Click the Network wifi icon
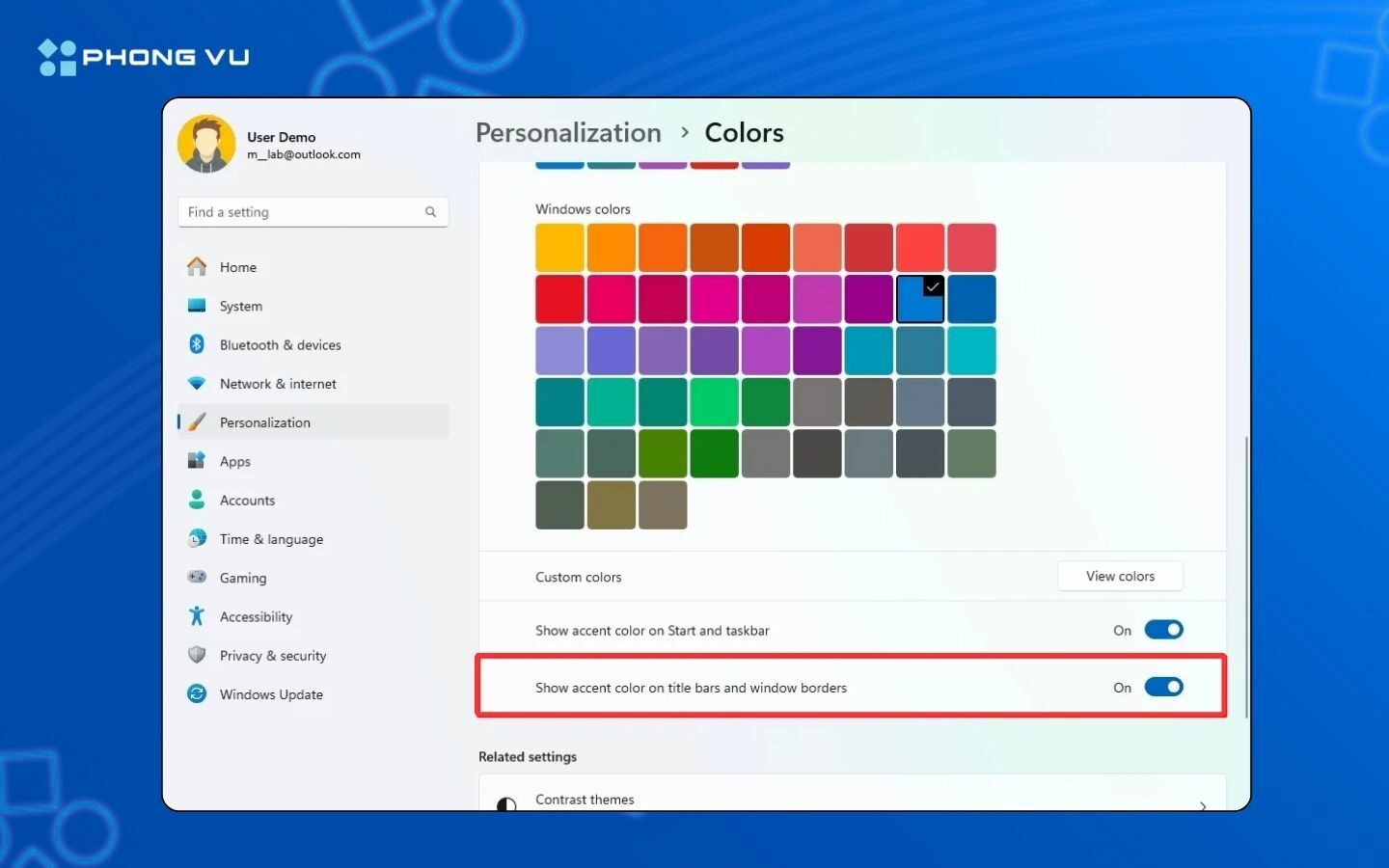This screenshot has height=868, width=1389. click(x=197, y=383)
